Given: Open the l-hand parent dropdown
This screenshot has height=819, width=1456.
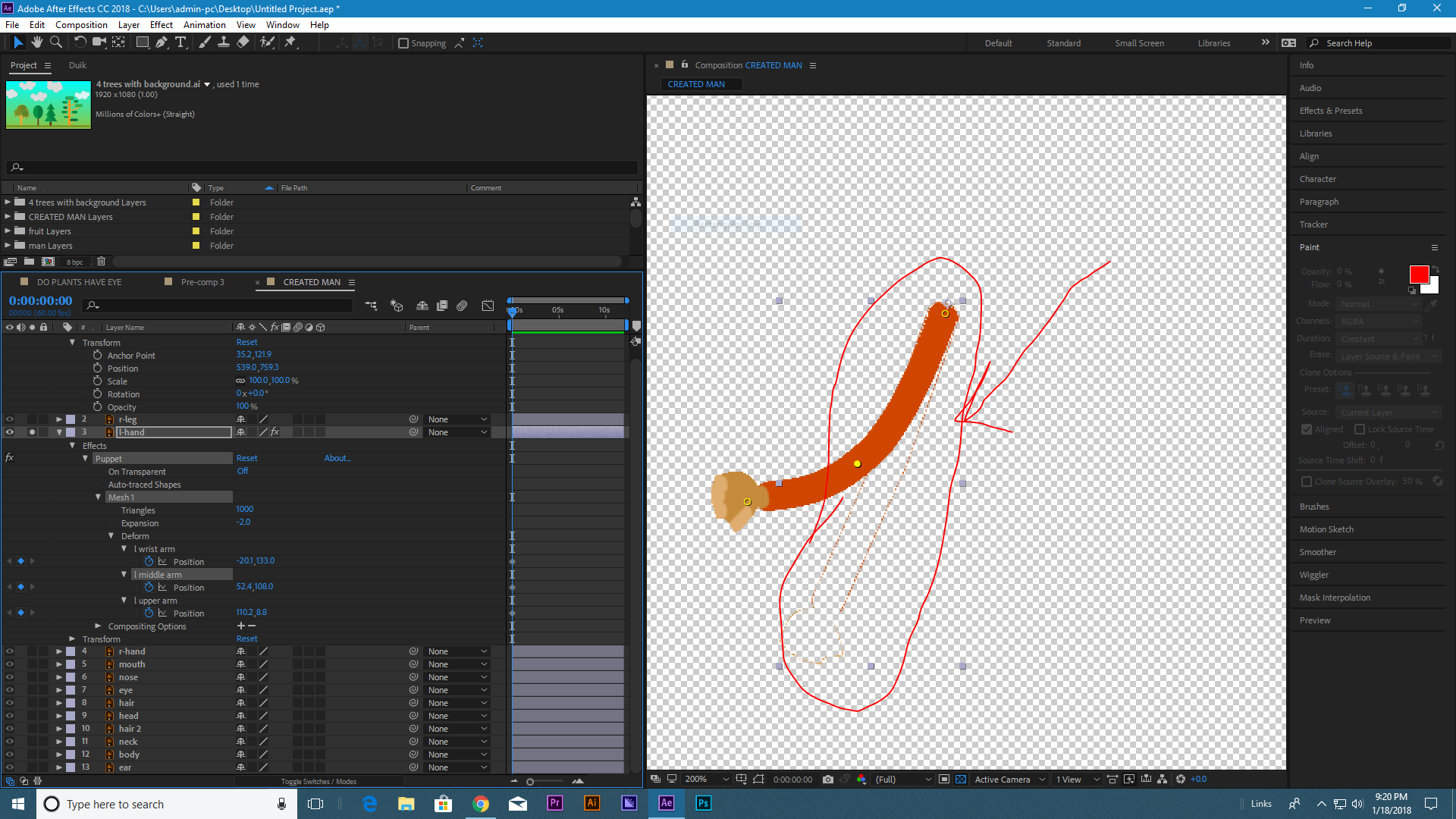Looking at the screenshot, I should point(457,432).
